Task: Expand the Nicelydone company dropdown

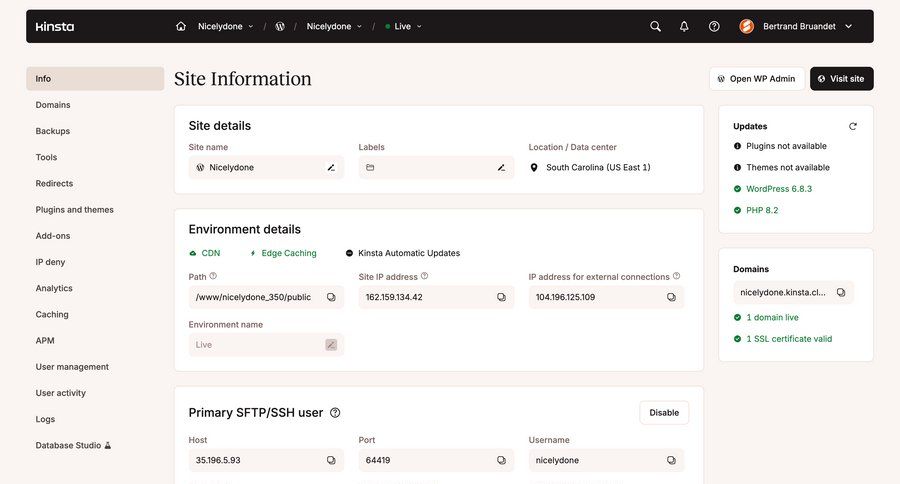Action: 226,26
